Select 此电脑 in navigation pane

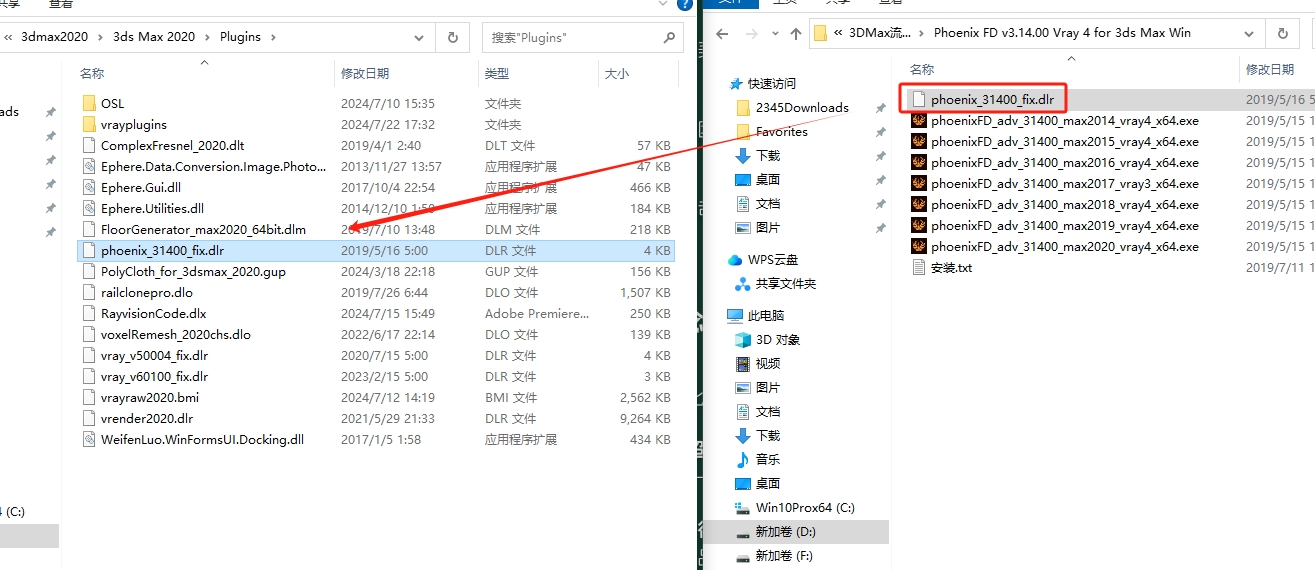click(766, 315)
